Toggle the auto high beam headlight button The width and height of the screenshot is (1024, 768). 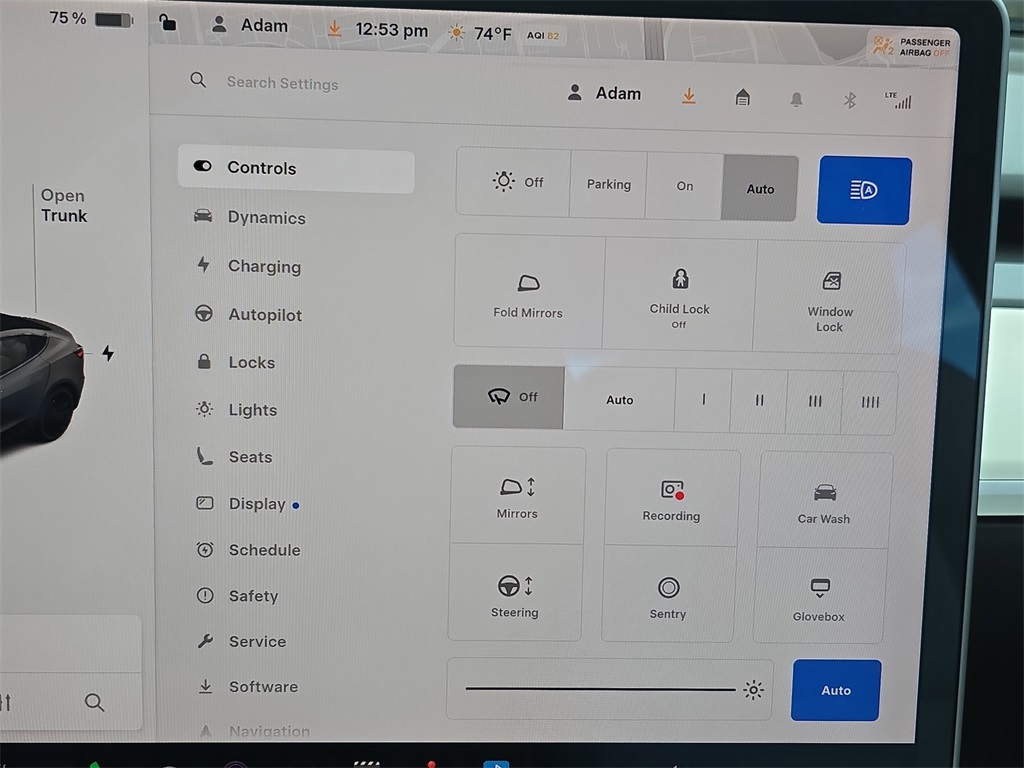[863, 190]
